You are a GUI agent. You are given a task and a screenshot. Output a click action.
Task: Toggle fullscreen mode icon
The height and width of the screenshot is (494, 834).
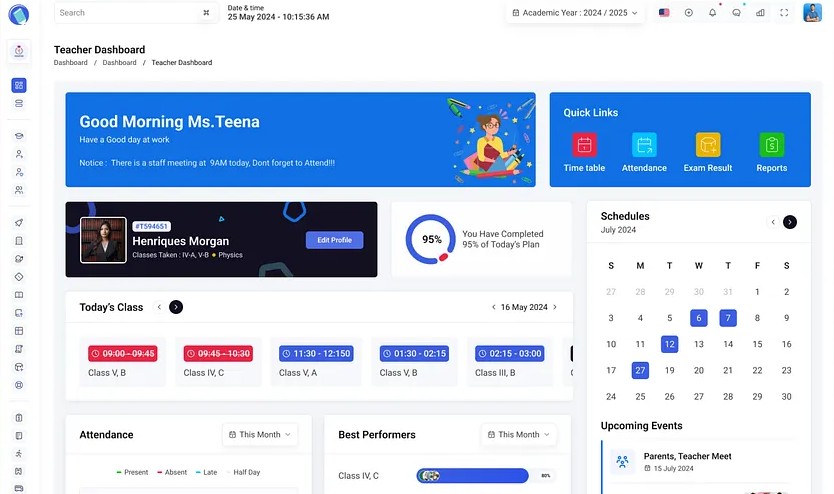click(x=784, y=13)
